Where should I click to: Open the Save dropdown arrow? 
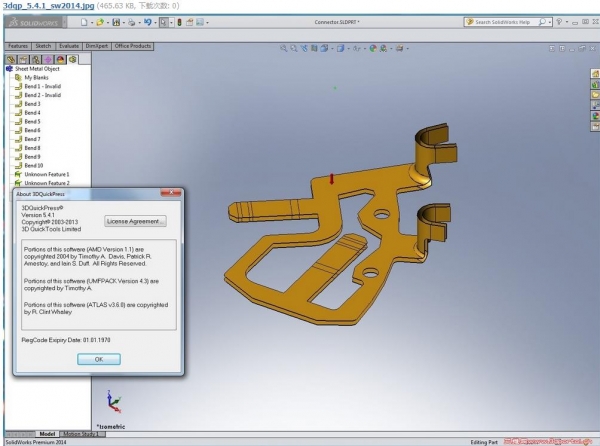[124, 23]
